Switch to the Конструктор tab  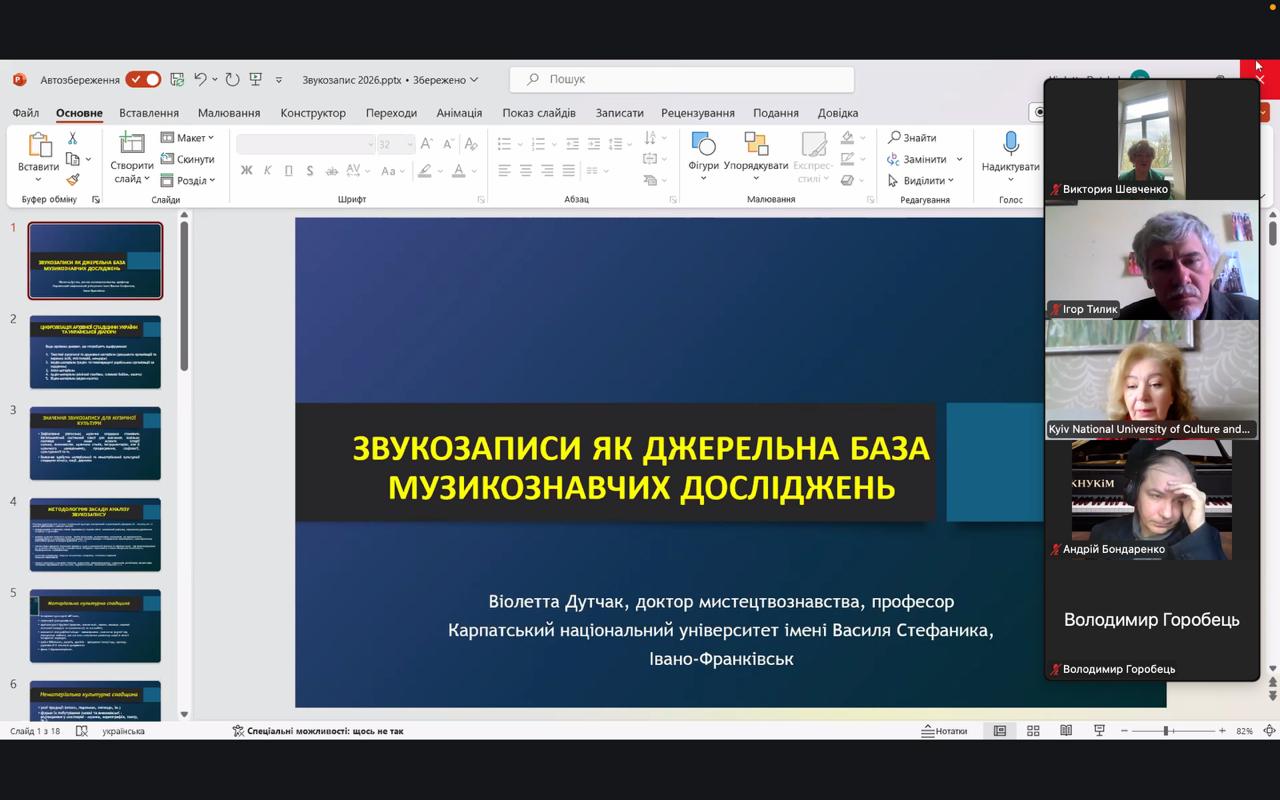(313, 113)
